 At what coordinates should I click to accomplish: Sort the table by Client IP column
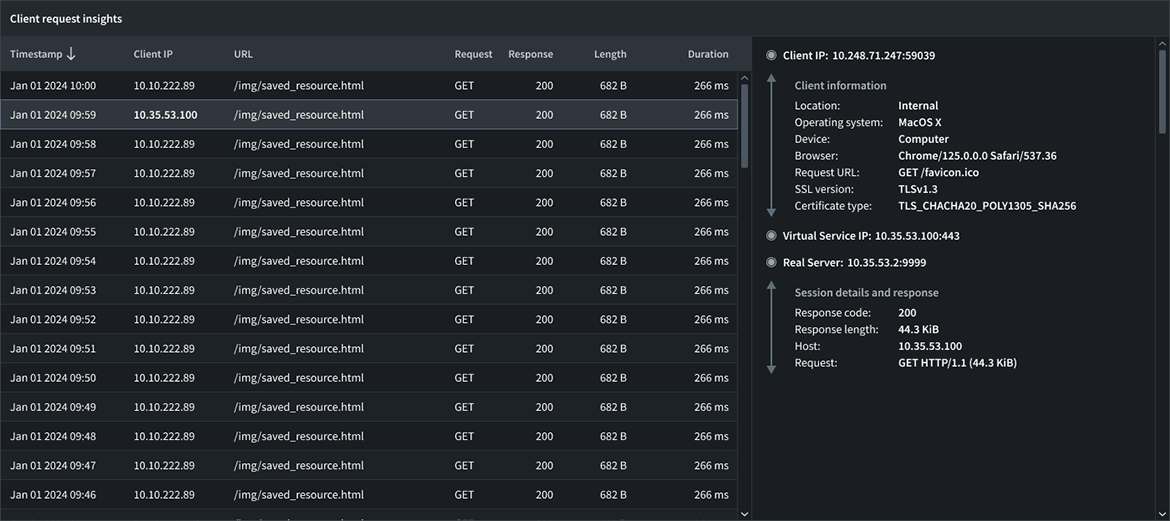click(153, 54)
